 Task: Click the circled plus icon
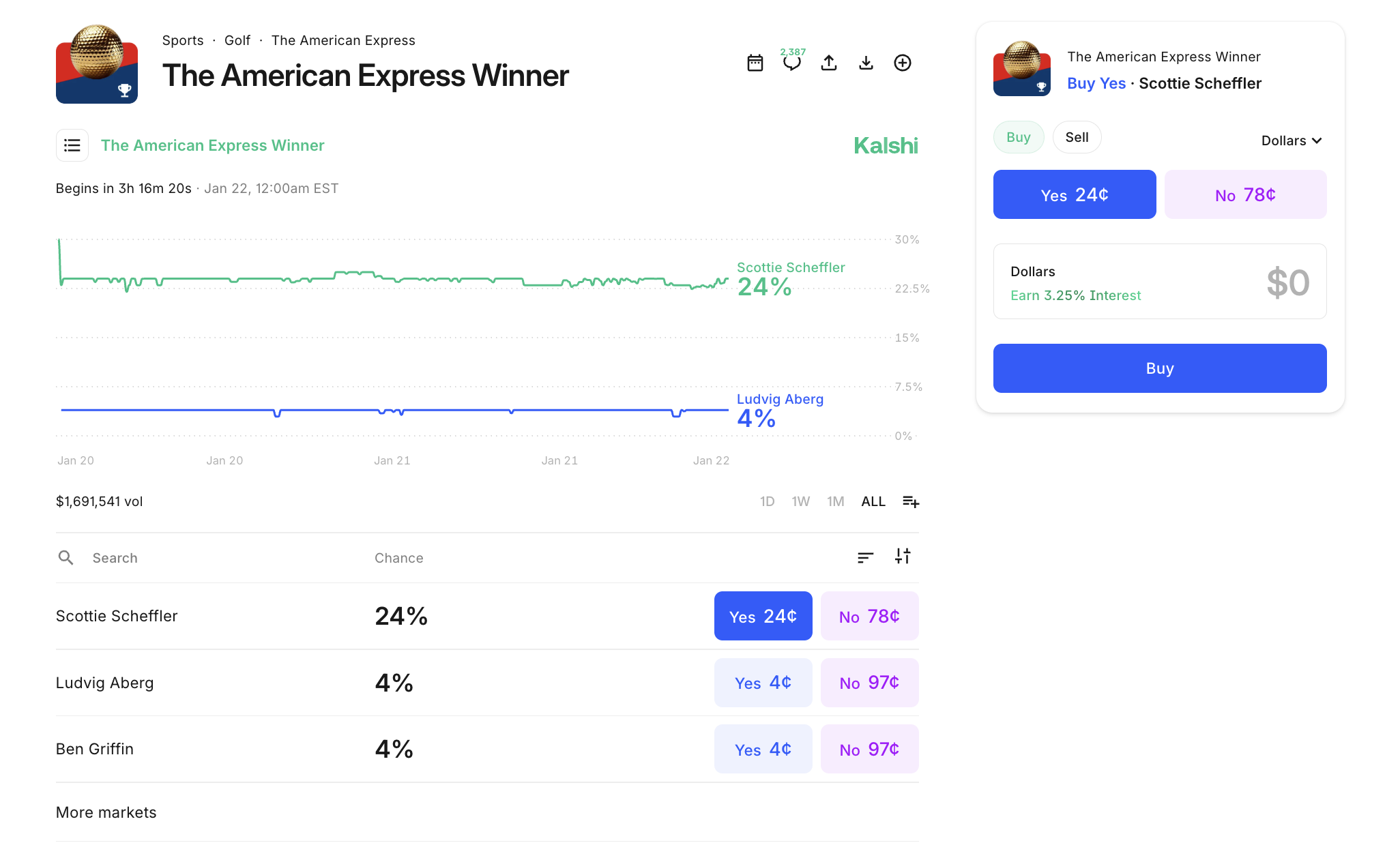(903, 63)
